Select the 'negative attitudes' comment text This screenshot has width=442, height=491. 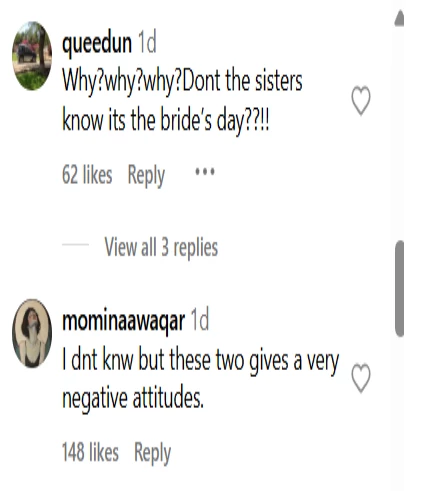(133, 398)
